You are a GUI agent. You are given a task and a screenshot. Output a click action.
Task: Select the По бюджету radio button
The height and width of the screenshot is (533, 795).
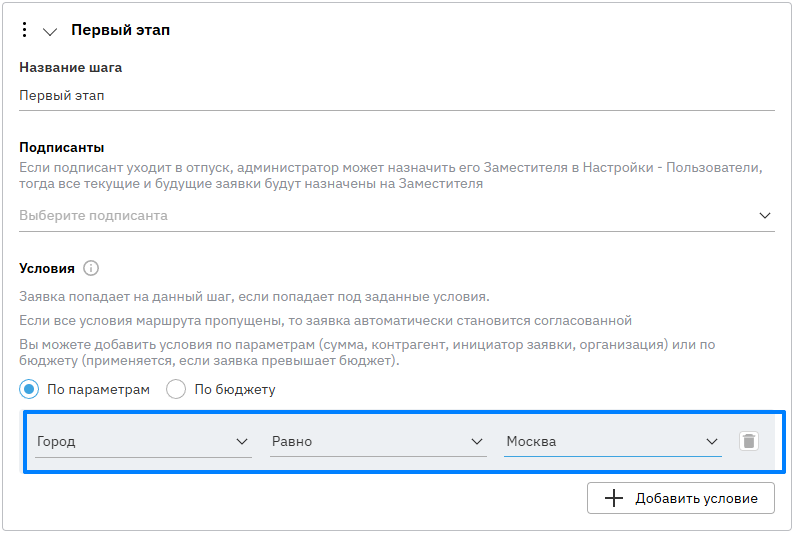[176, 389]
